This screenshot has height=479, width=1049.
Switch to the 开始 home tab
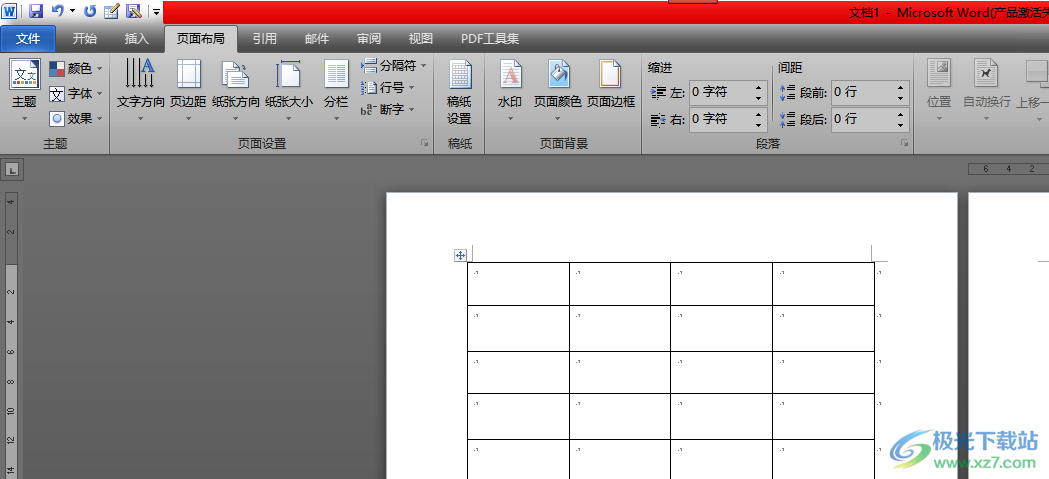(x=84, y=39)
